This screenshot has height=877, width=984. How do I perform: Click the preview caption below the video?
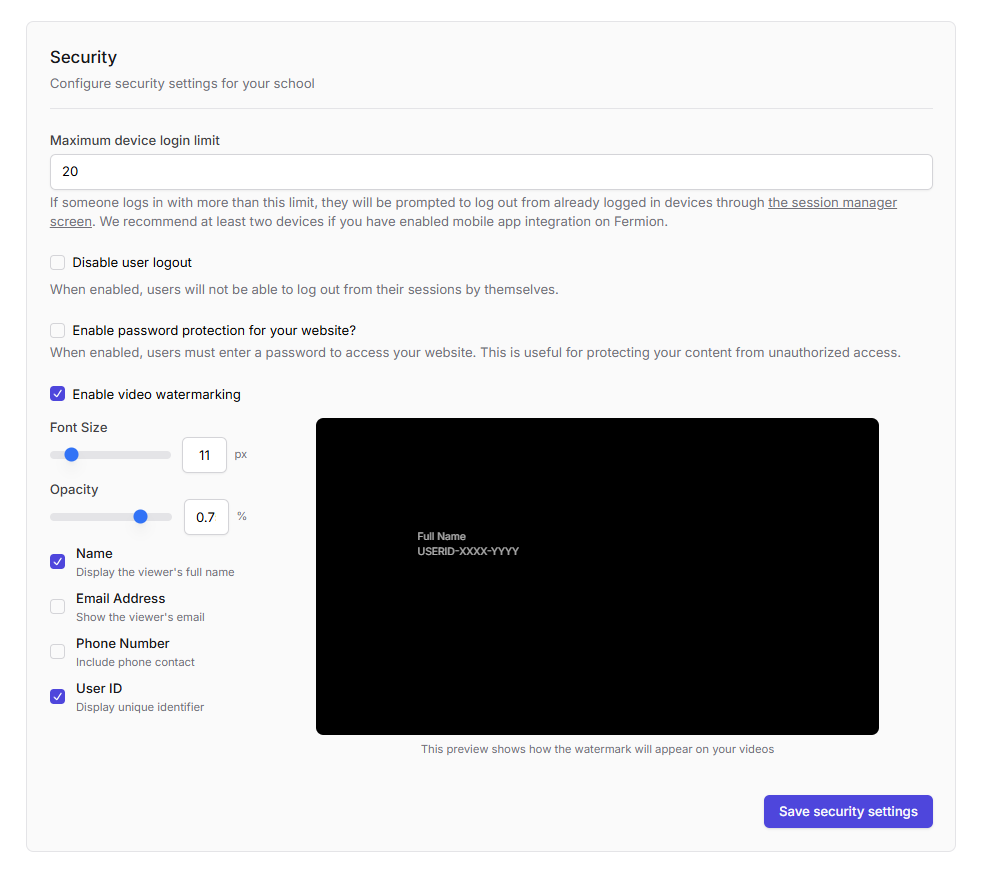(597, 749)
